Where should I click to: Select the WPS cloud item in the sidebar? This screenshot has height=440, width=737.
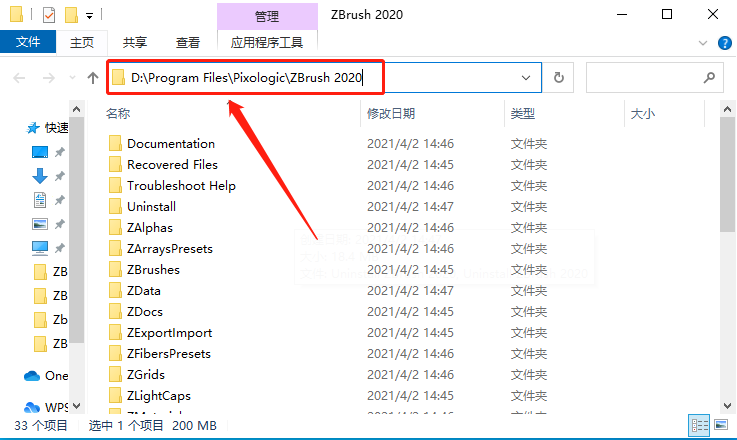pos(46,407)
